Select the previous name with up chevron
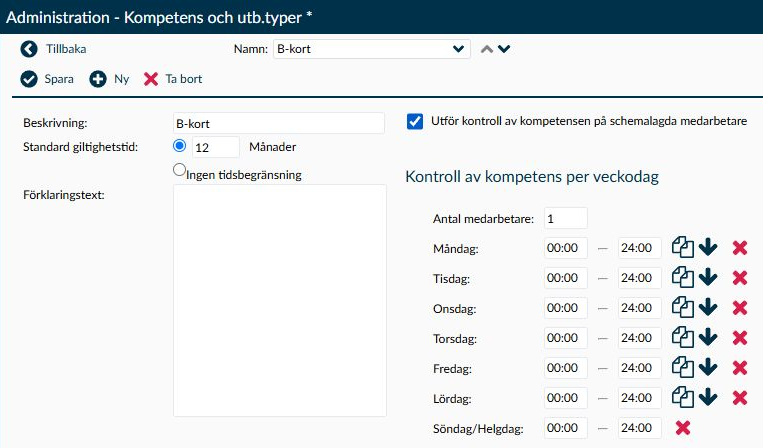Image resolution: width=763 pixels, height=448 pixels. coord(487,49)
